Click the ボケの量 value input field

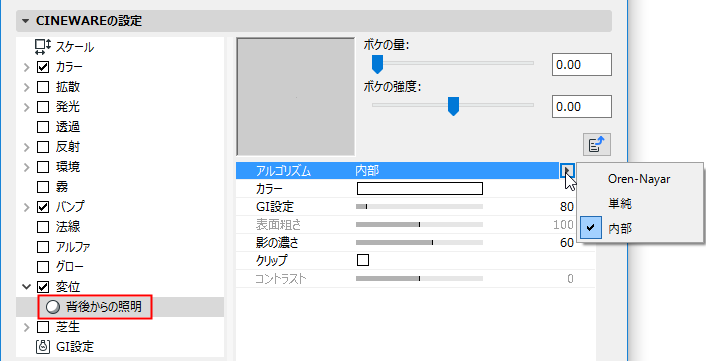(x=582, y=64)
